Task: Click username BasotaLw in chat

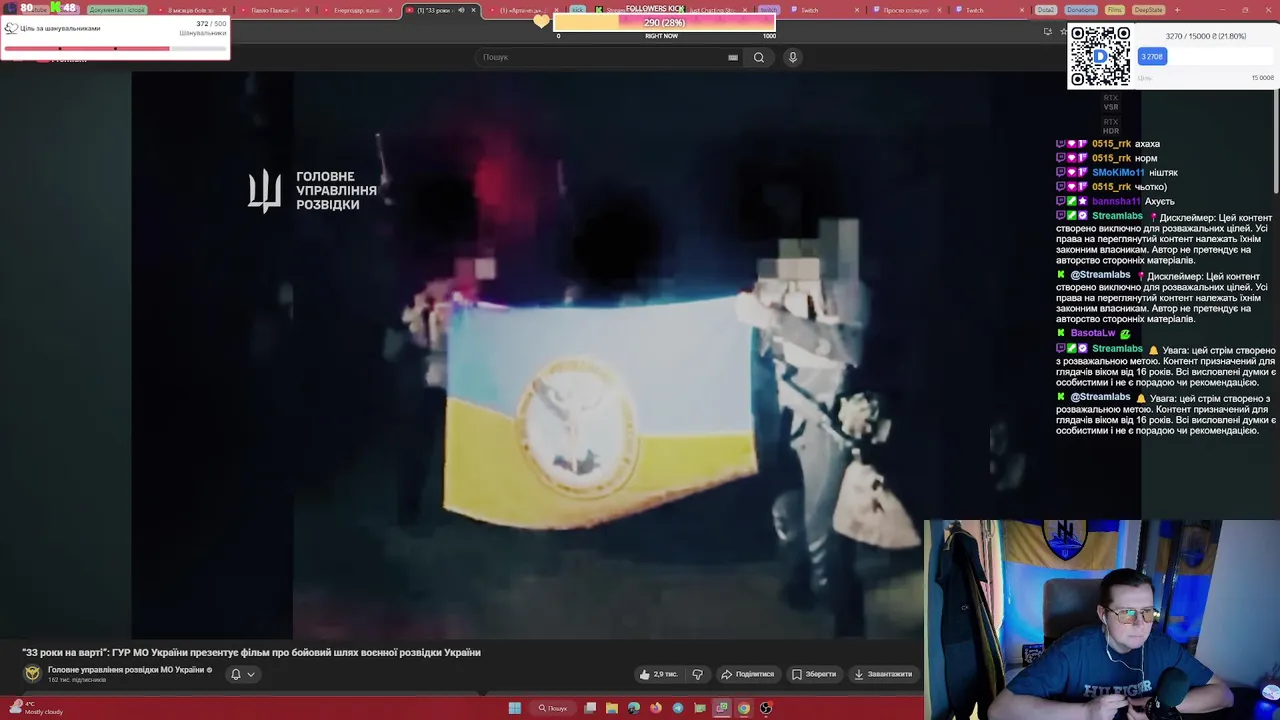Action: click(1093, 333)
